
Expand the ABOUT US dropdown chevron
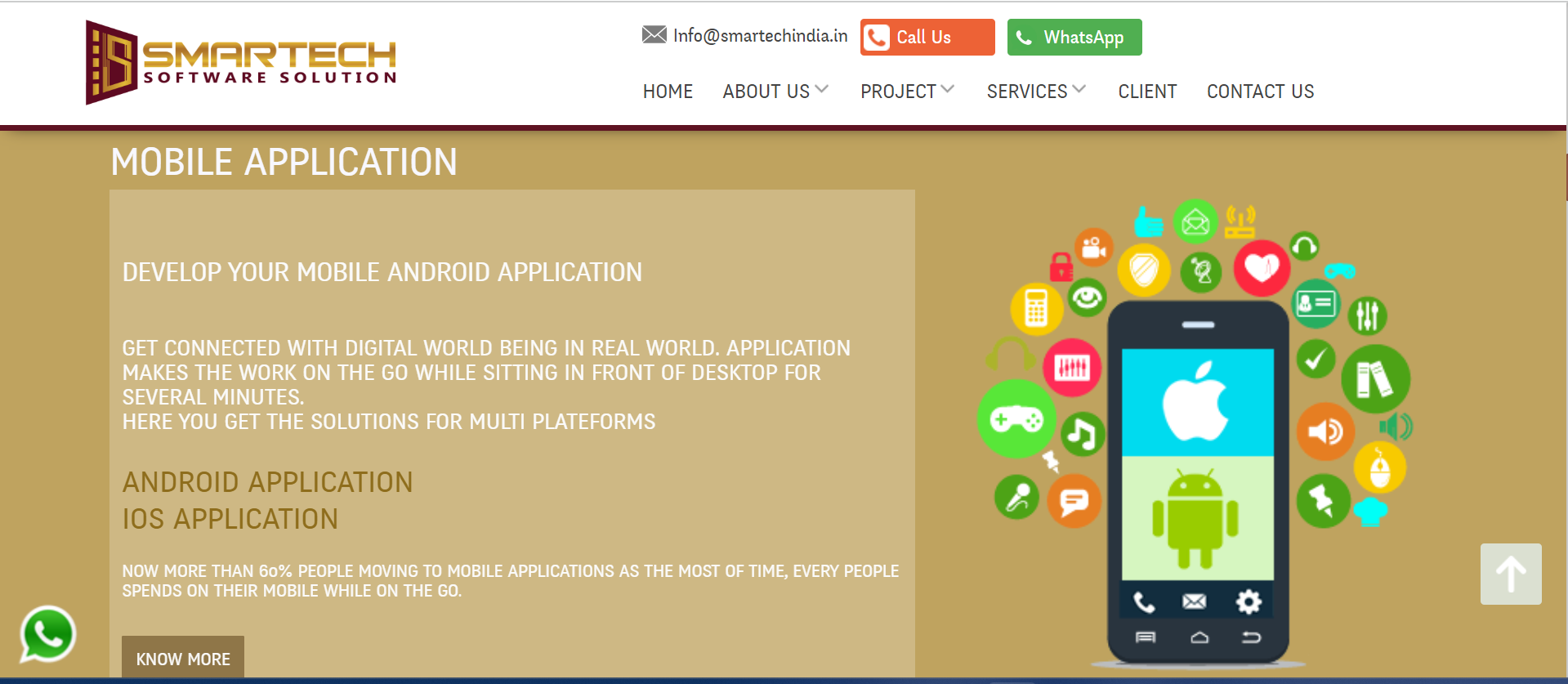(x=822, y=89)
